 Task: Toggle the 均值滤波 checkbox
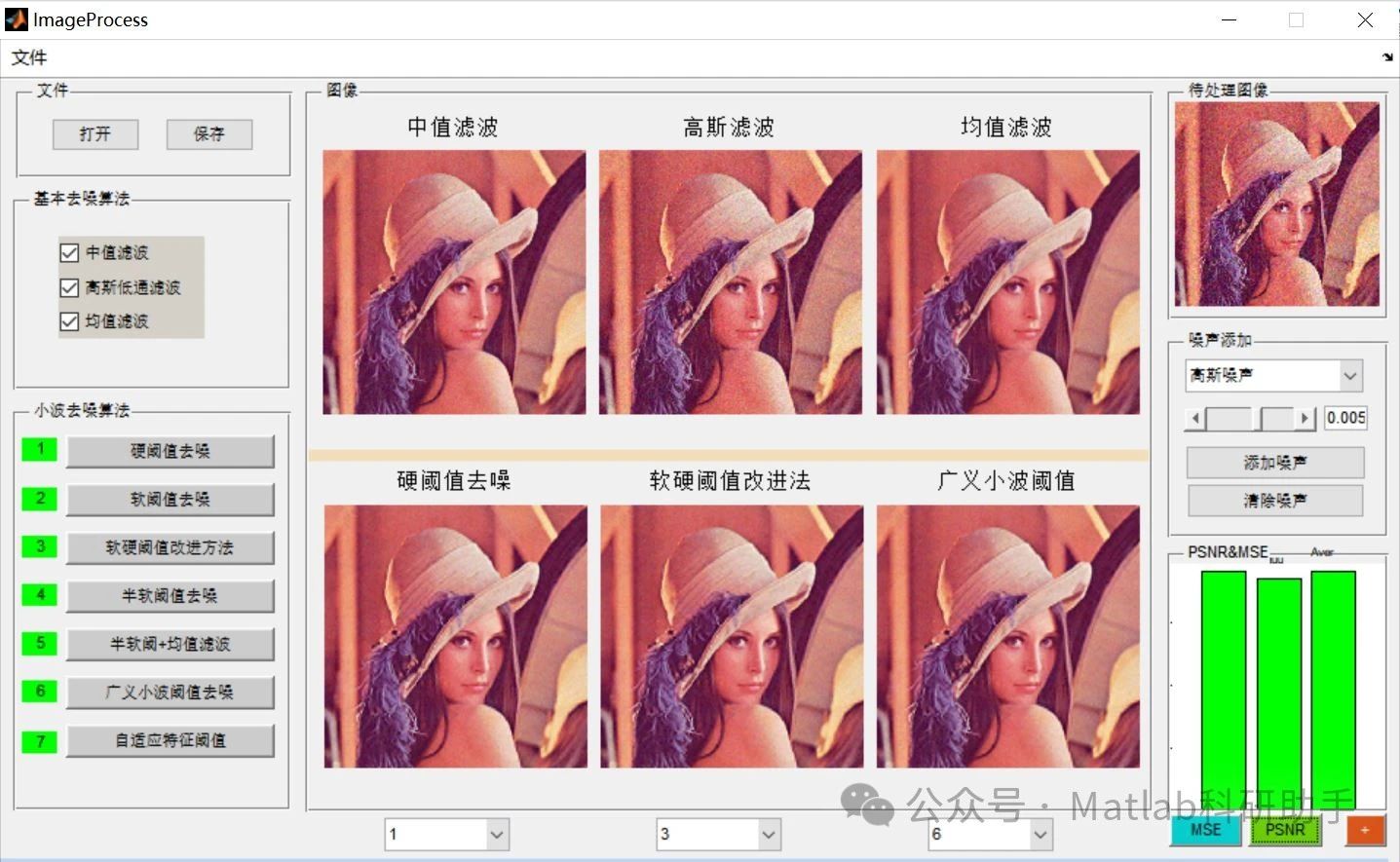pos(69,321)
